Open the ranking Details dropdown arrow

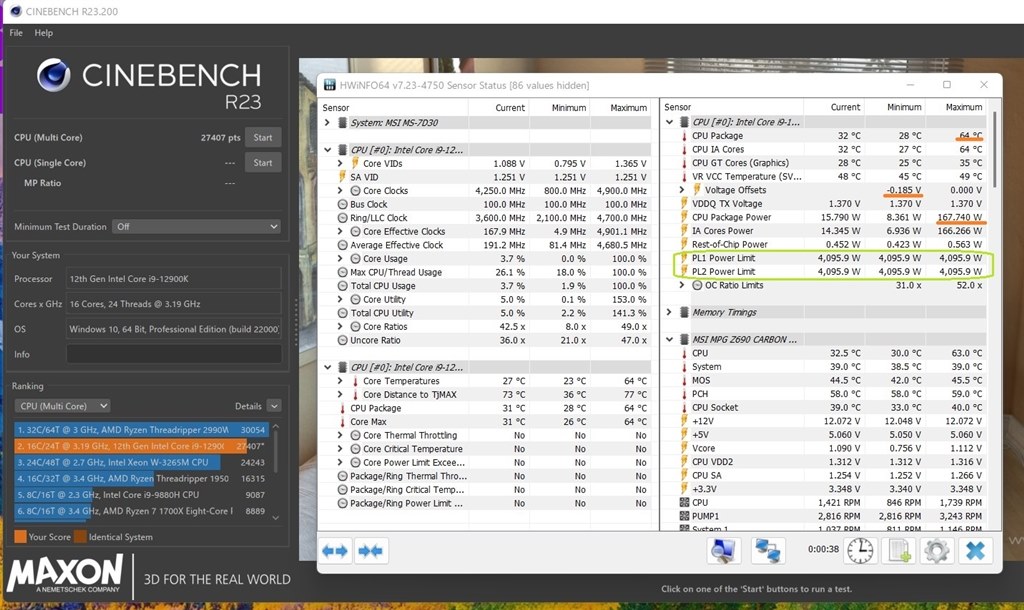(x=274, y=406)
